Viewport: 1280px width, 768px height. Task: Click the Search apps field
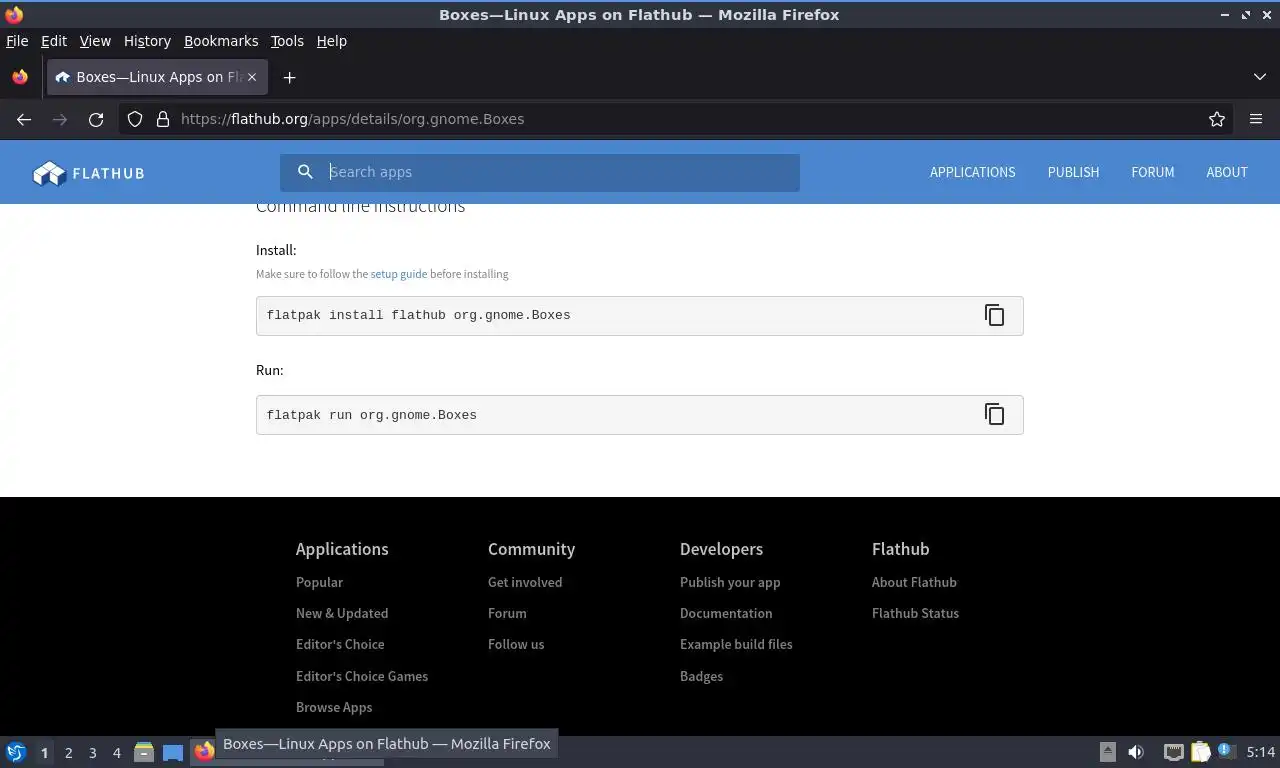[540, 172]
